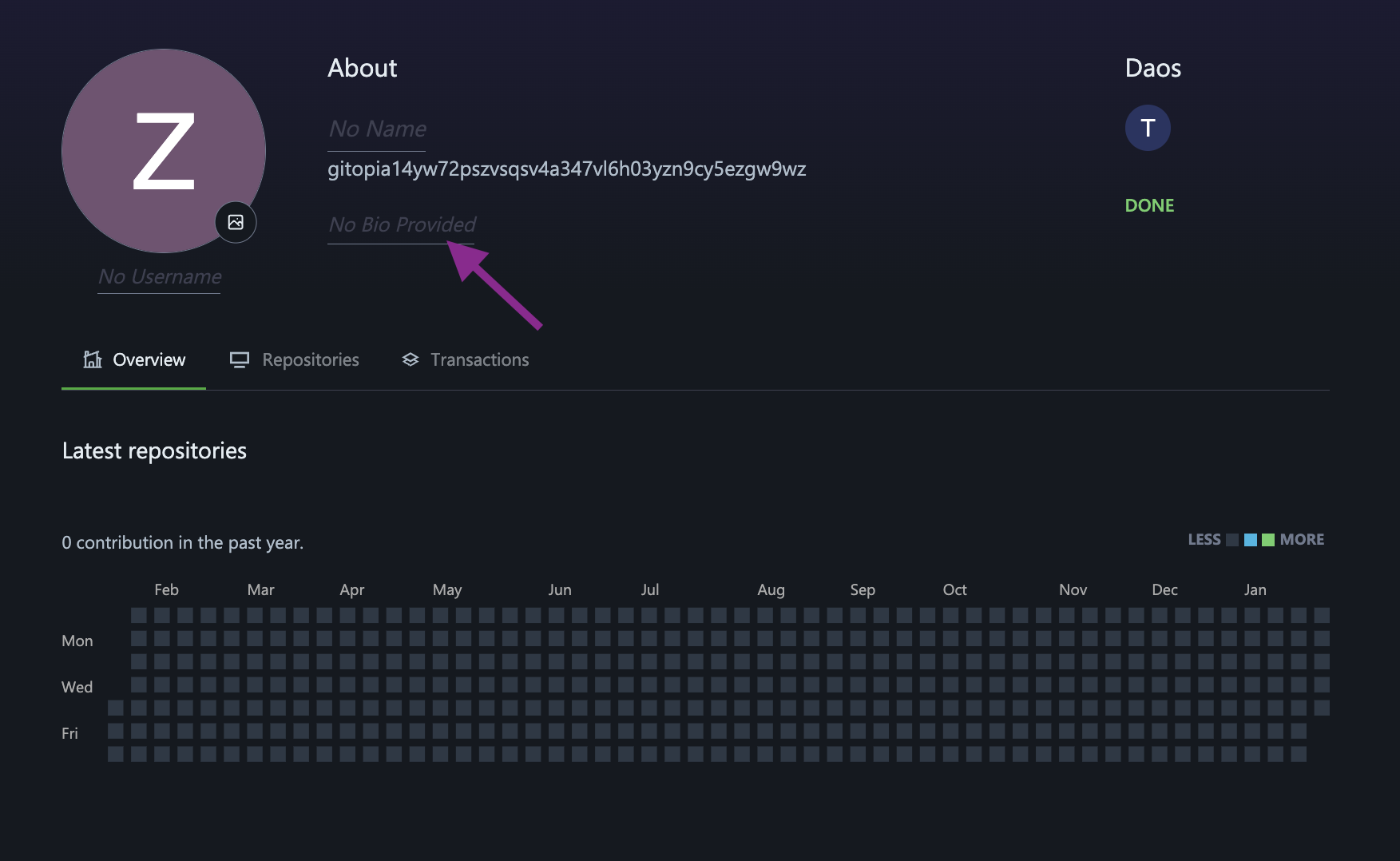1400x861 pixels.
Task: Click the change avatar image icon
Action: pos(236,222)
